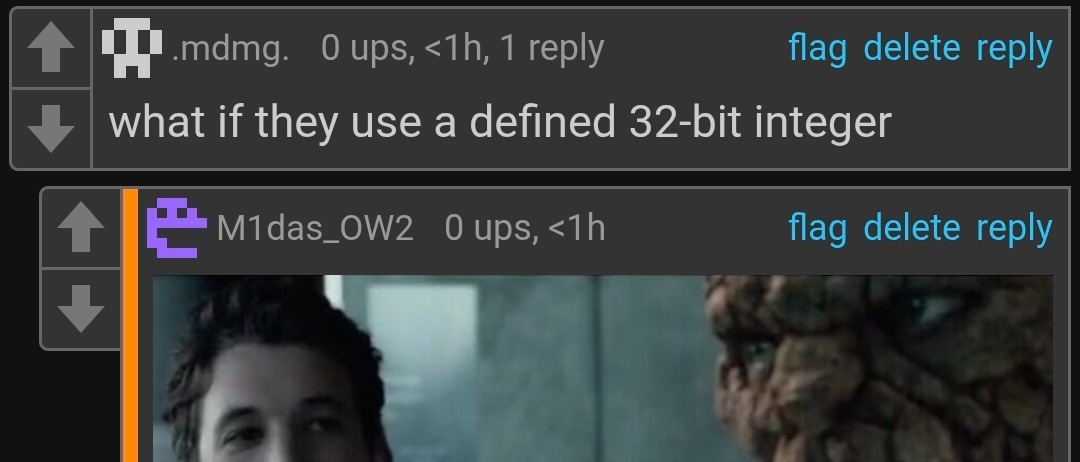
Task: Click the '0 ups, <1h, 1 reply' info
Action: (462, 48)
